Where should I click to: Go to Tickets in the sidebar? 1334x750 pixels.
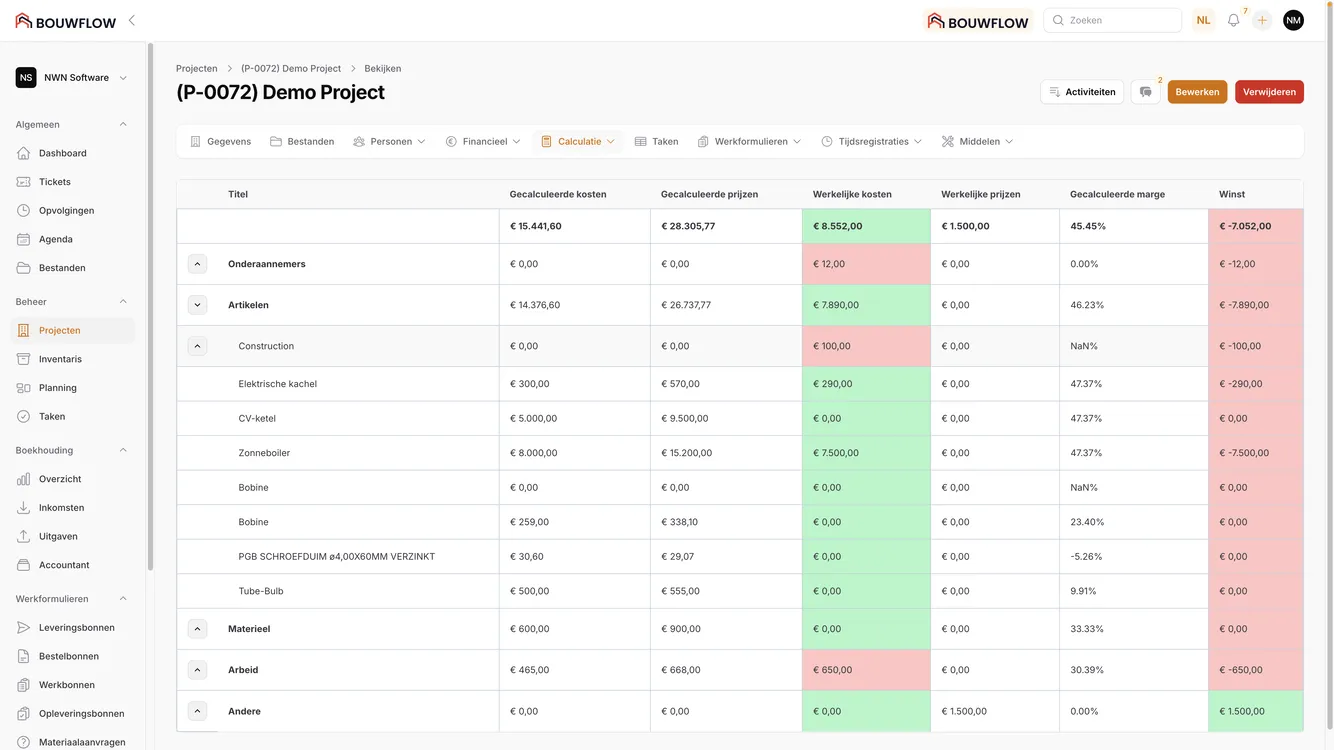point(54,182)
